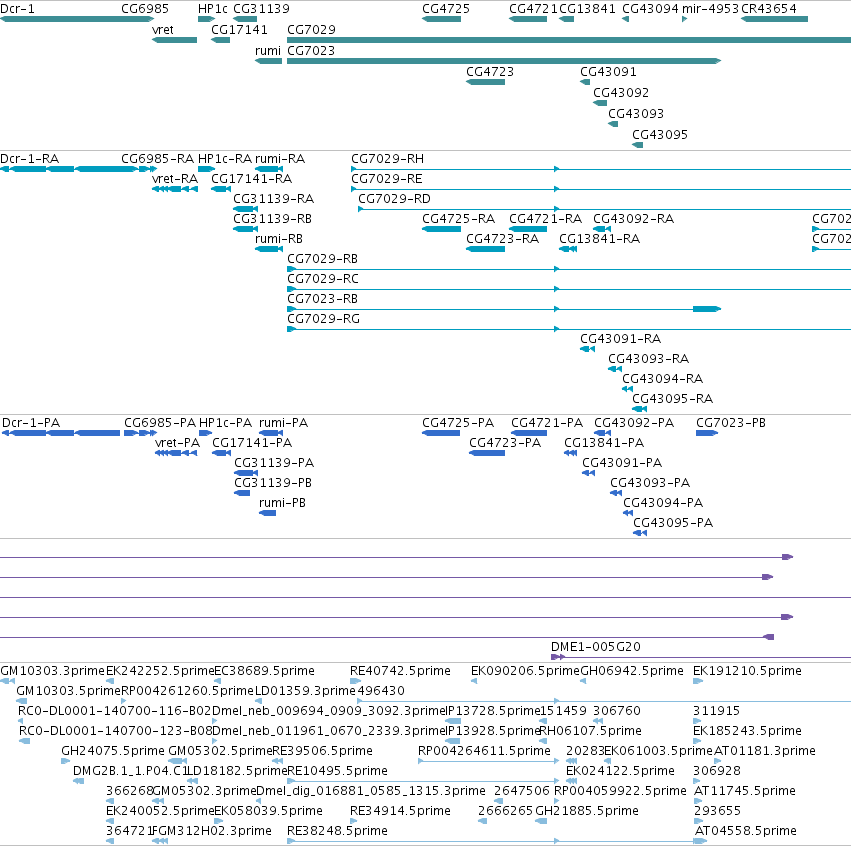Click the CG43095-PA protein label
851x846 pixels.
click(674, 523)
